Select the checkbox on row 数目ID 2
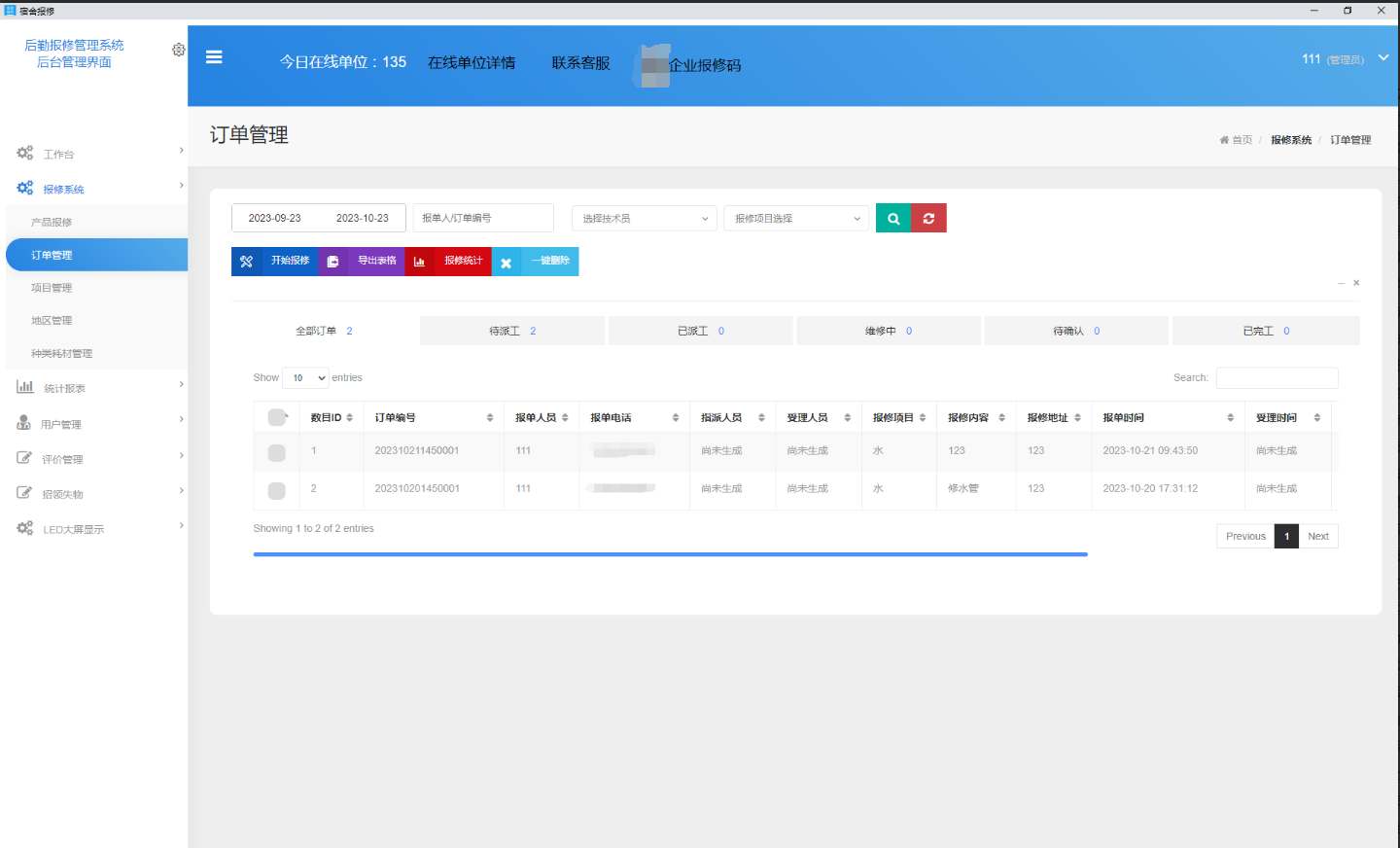 point(276,488)
